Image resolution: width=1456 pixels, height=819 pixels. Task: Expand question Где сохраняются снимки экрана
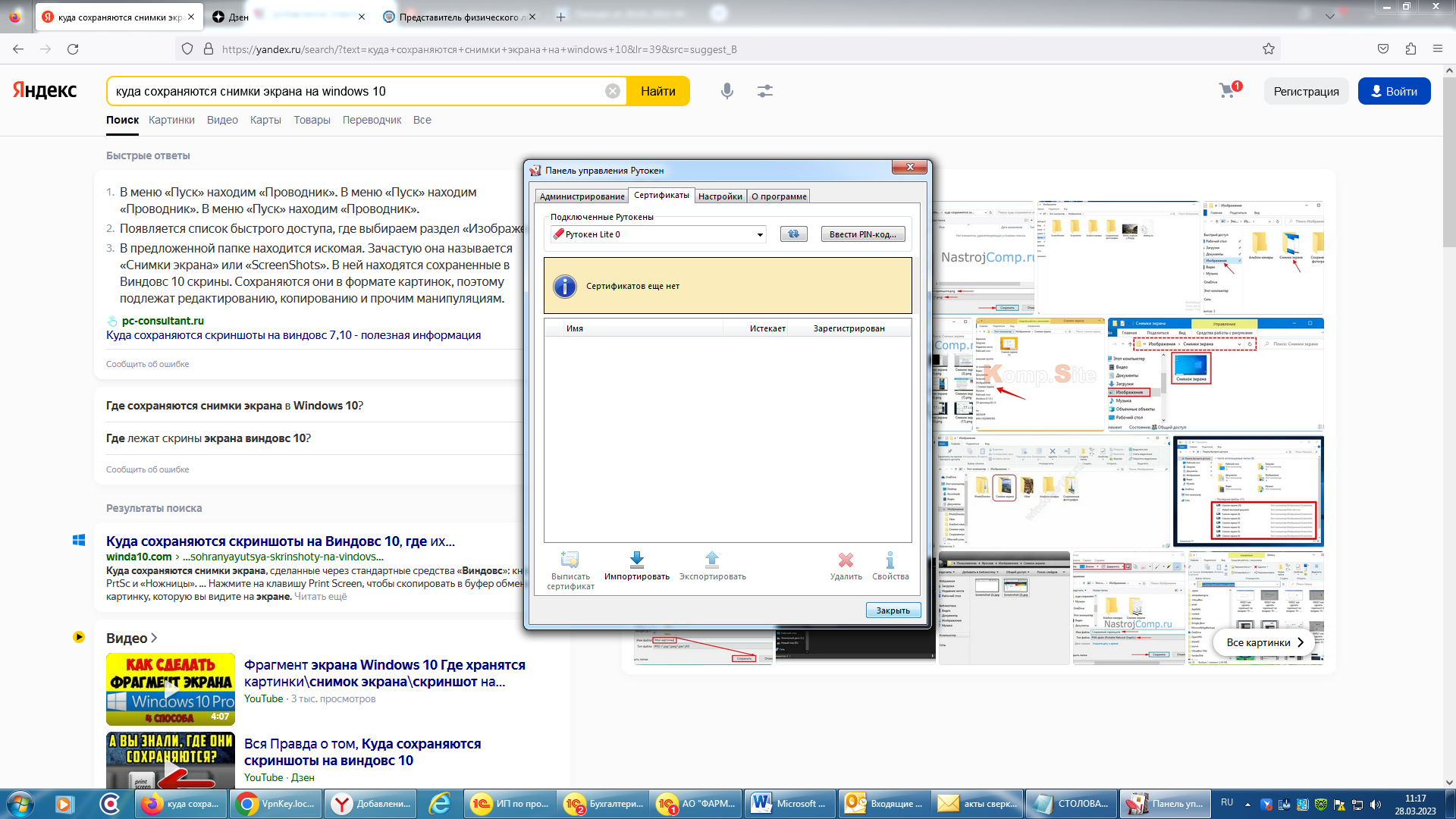(234, 406)
